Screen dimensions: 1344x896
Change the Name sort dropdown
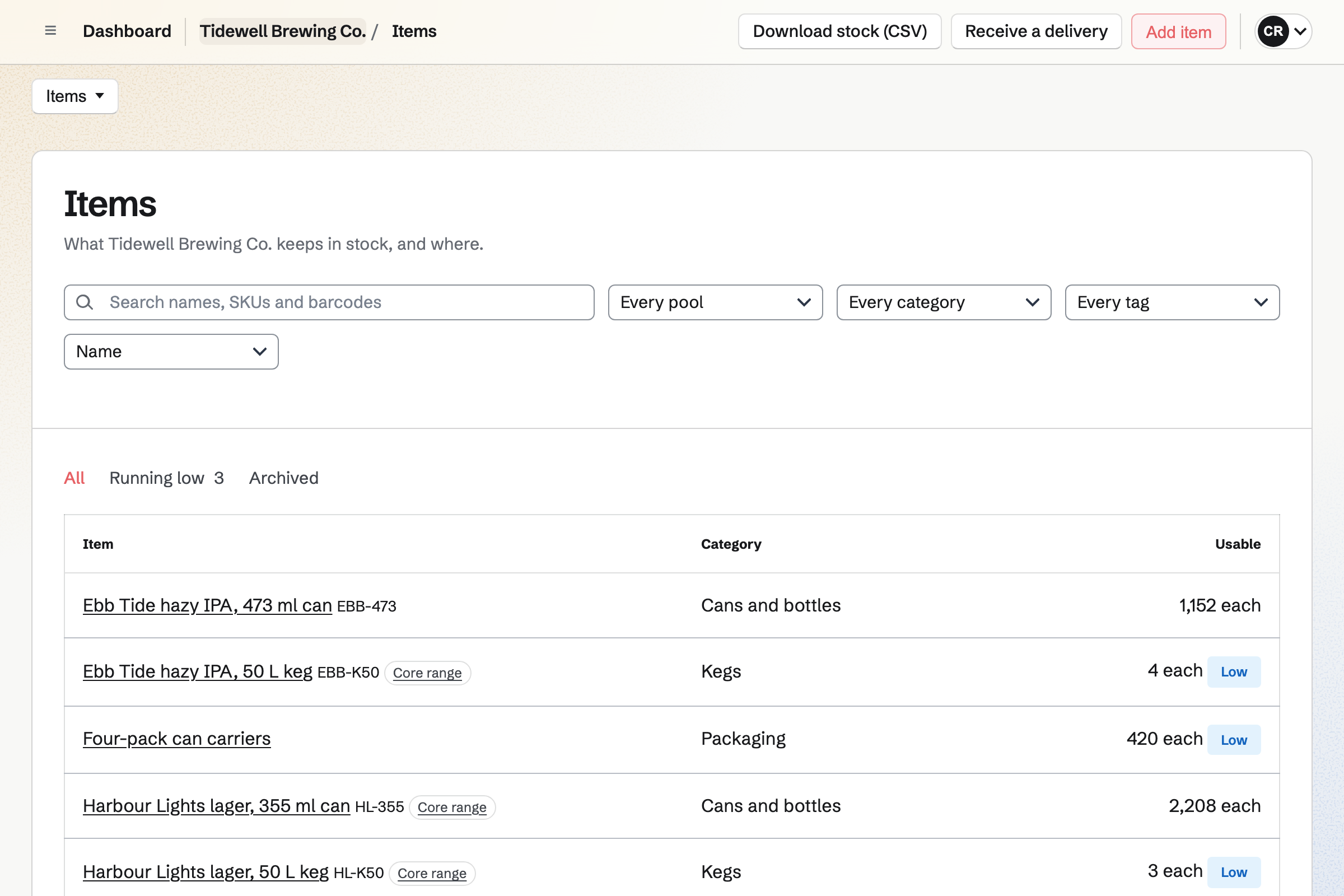[x=171, y=352]
